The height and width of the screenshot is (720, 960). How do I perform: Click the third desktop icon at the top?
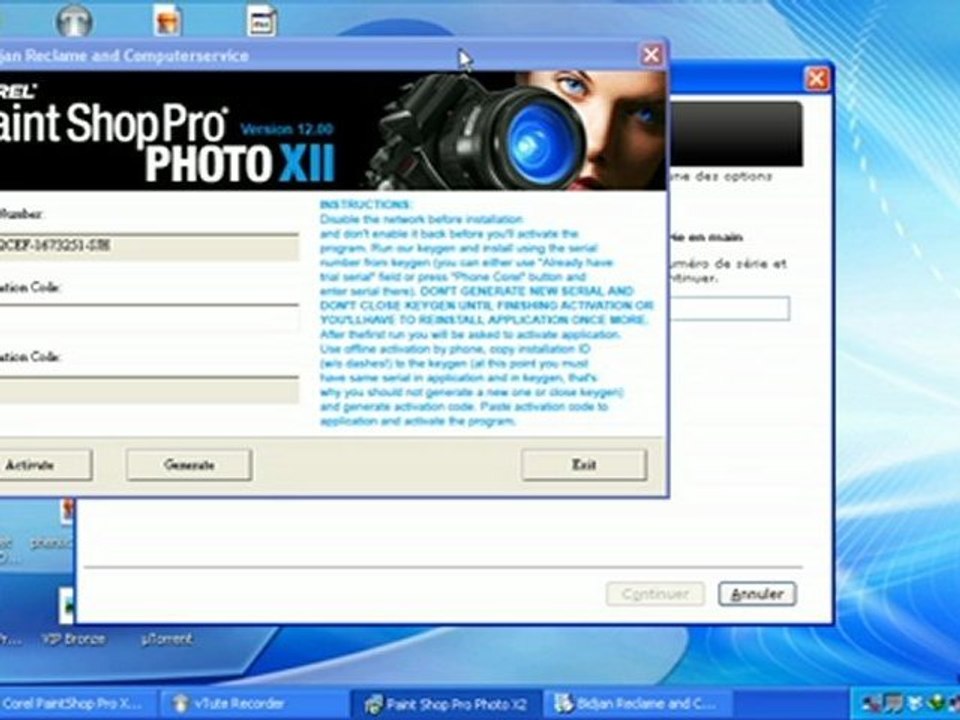(261, 20)
